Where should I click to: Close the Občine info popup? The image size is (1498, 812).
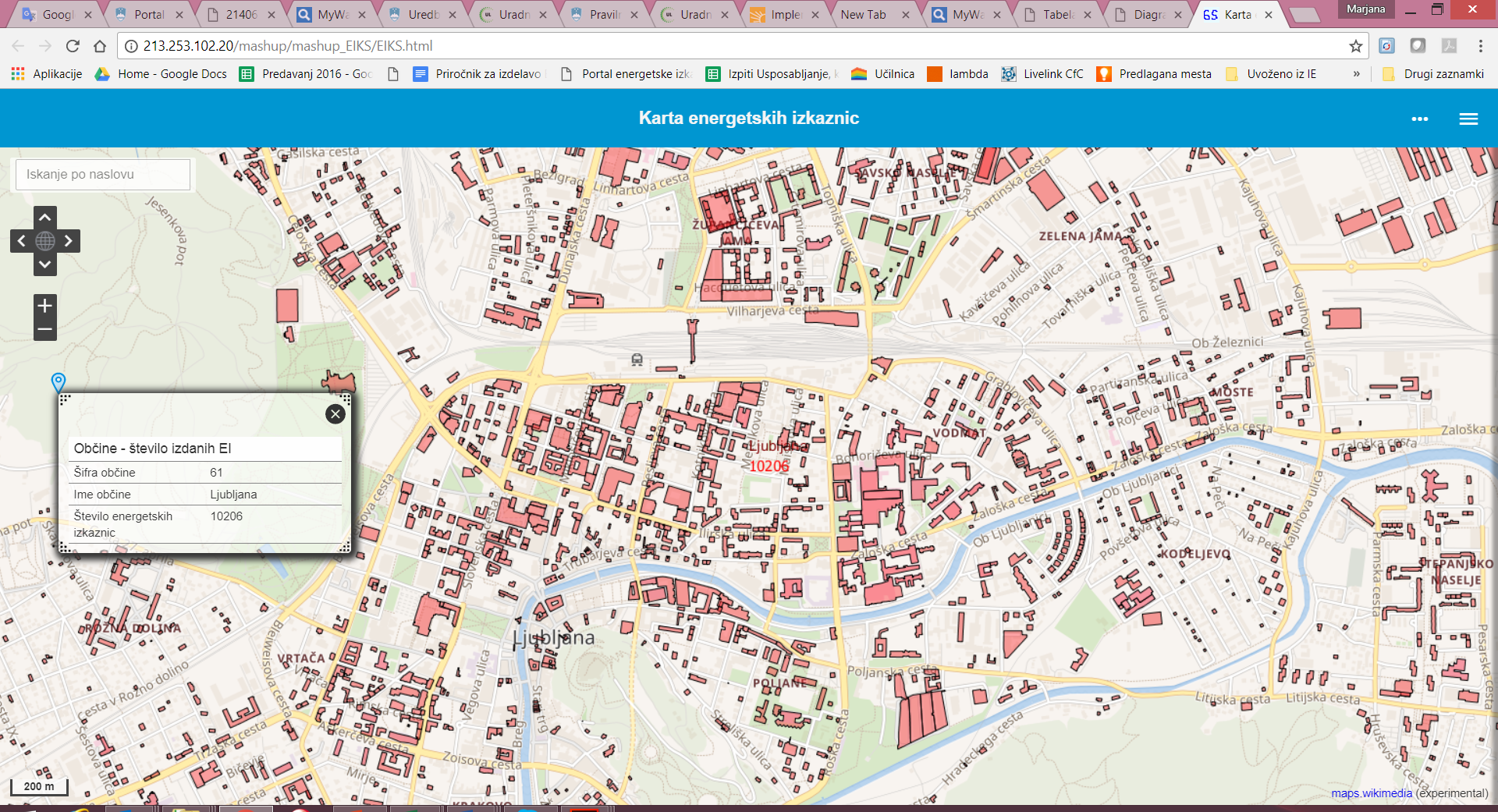[335, 414]
